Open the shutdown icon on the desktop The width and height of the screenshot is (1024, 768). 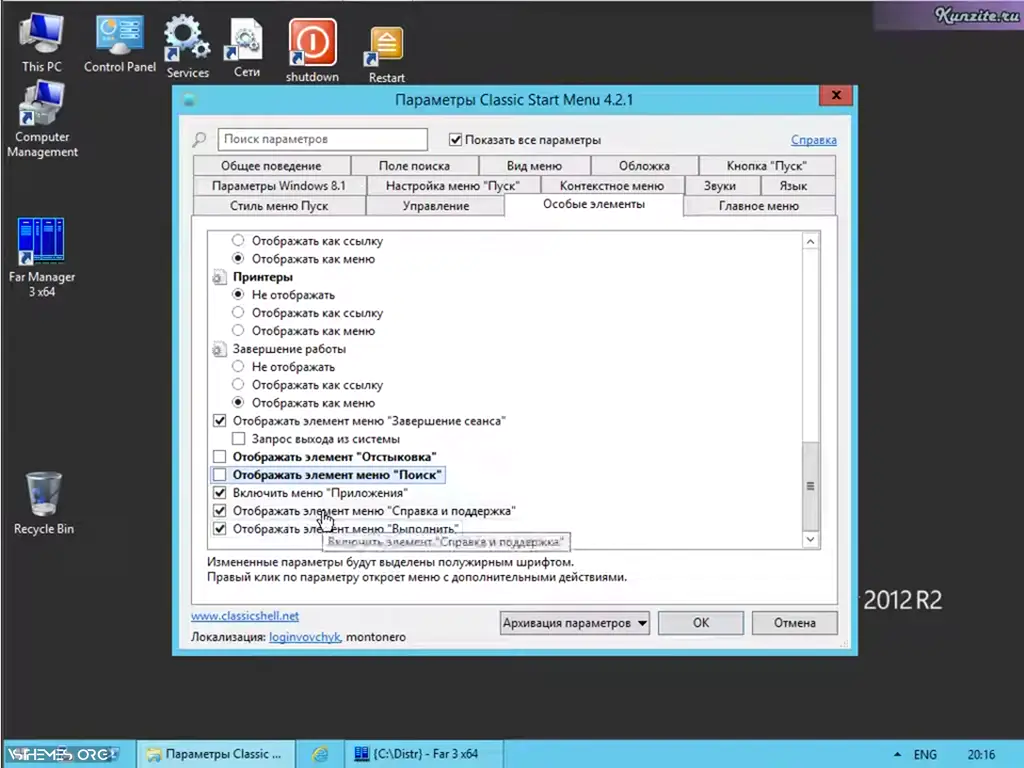coord(311,40)
